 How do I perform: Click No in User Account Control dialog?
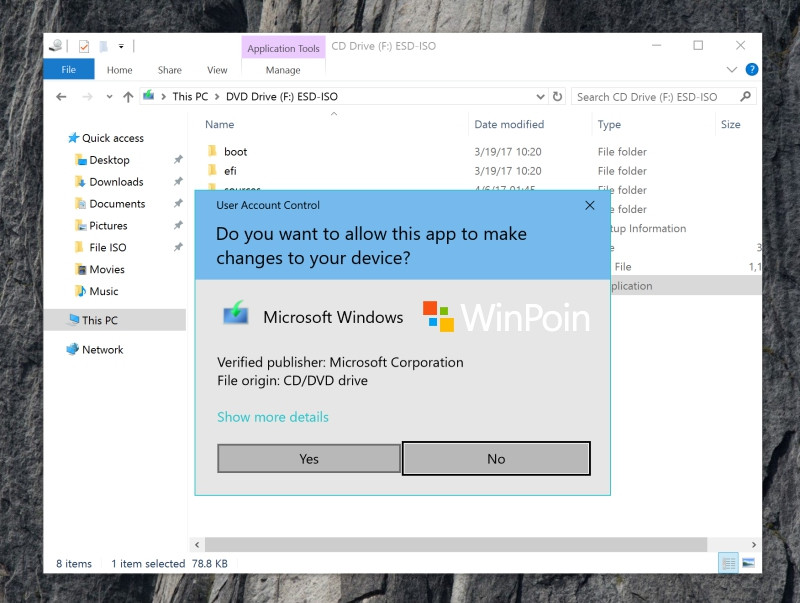click(496, 459)
